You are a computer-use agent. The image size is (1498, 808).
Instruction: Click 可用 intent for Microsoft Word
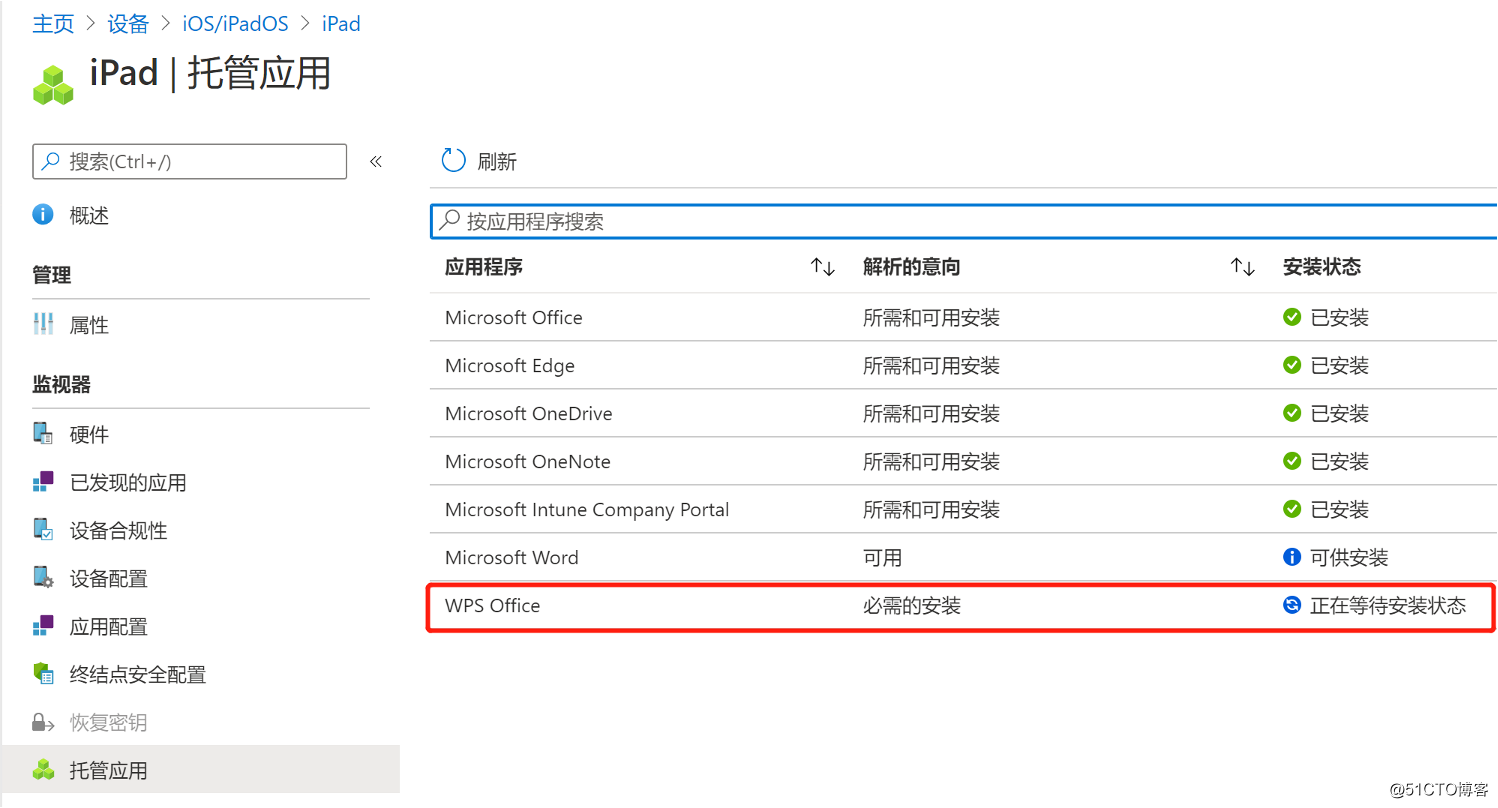[883, 557]
